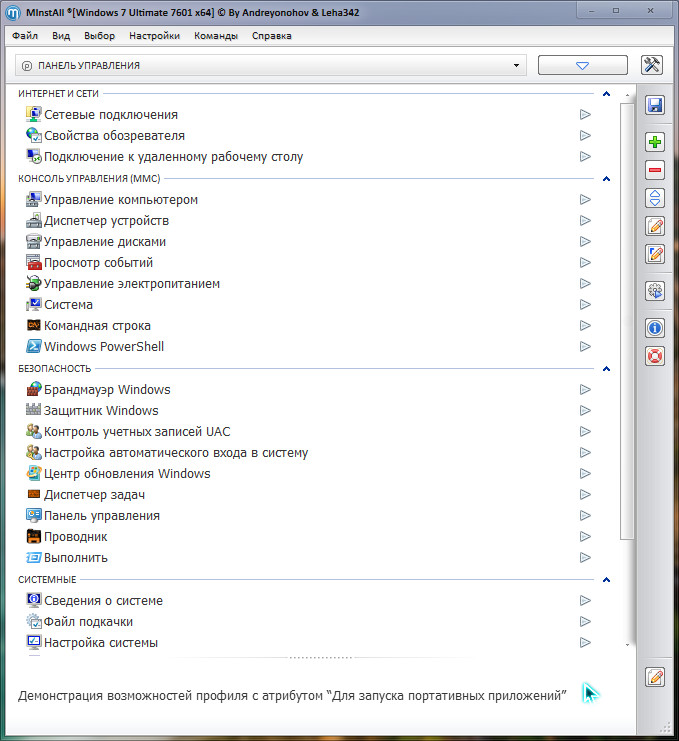The image size is (679, 741).
Task: Click the Свойства обозревателя globe icon
Action: tap(34, 135)
